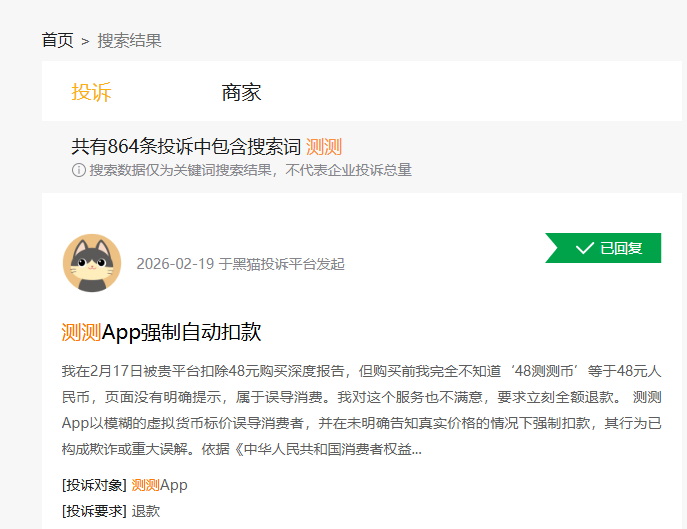Open the complaint titled 测测App强制自动扣款
The image size is (687, 529).
pyautogui.click(x=161, y=332)
